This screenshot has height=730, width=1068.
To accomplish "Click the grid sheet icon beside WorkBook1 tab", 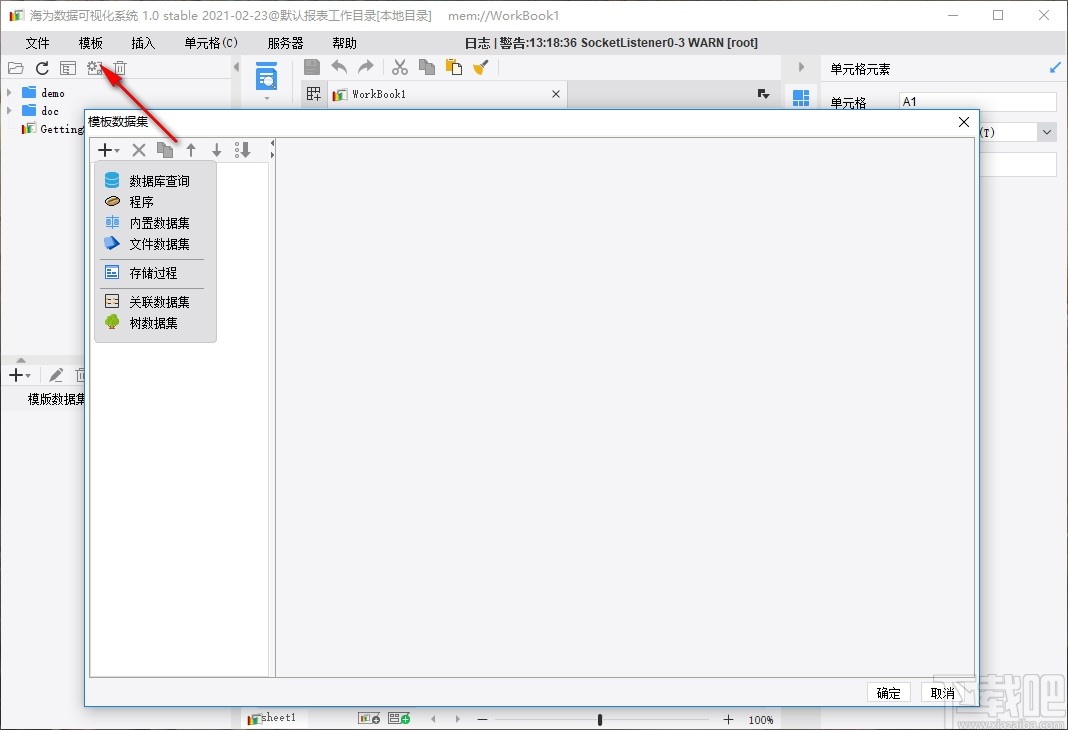I will 314,94.
